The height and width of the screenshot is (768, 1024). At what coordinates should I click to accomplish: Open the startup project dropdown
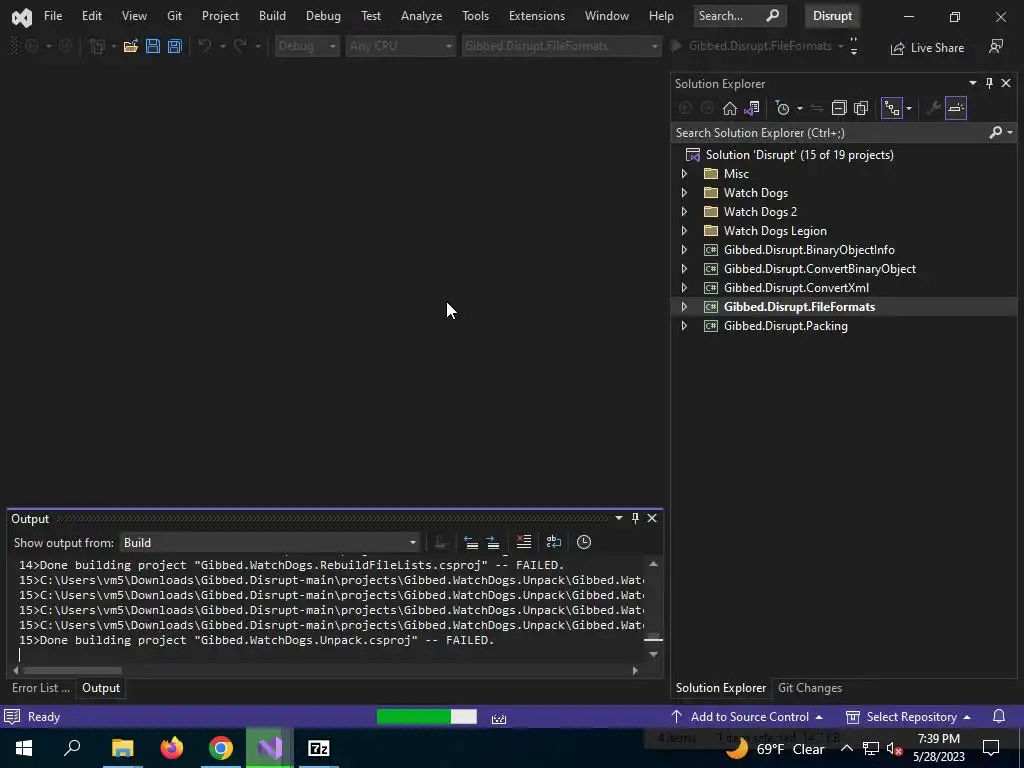pyautogui.click(x=562, y=46)
